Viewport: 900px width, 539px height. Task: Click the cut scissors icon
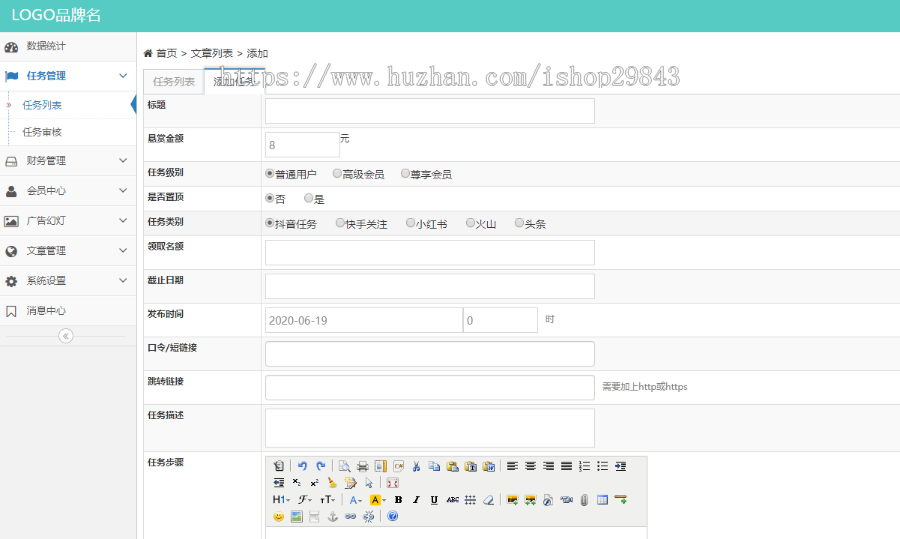click(416, 466)
